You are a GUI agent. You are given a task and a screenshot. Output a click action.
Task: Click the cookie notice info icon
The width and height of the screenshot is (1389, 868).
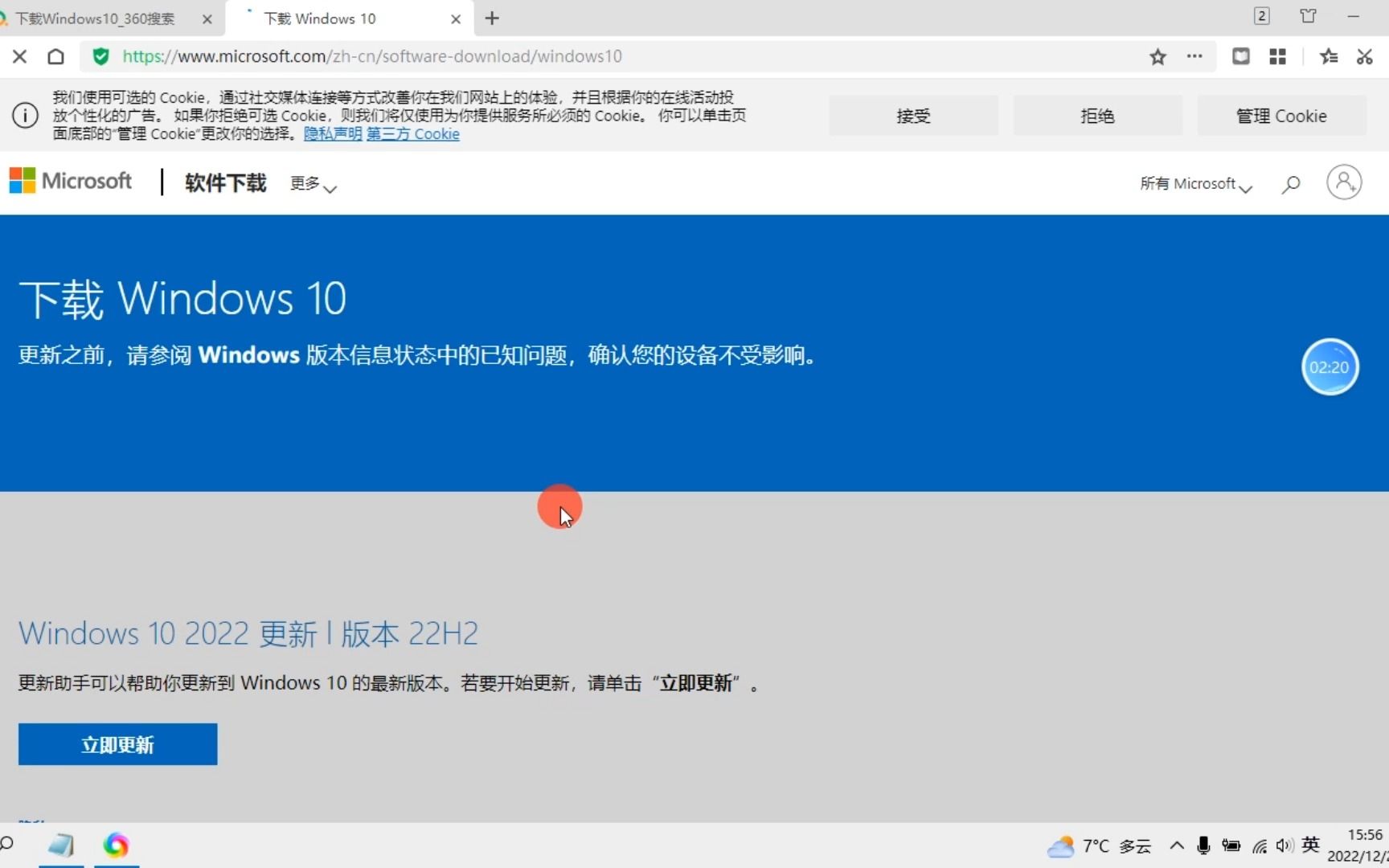pyautogui.click(x=25, y=116)
